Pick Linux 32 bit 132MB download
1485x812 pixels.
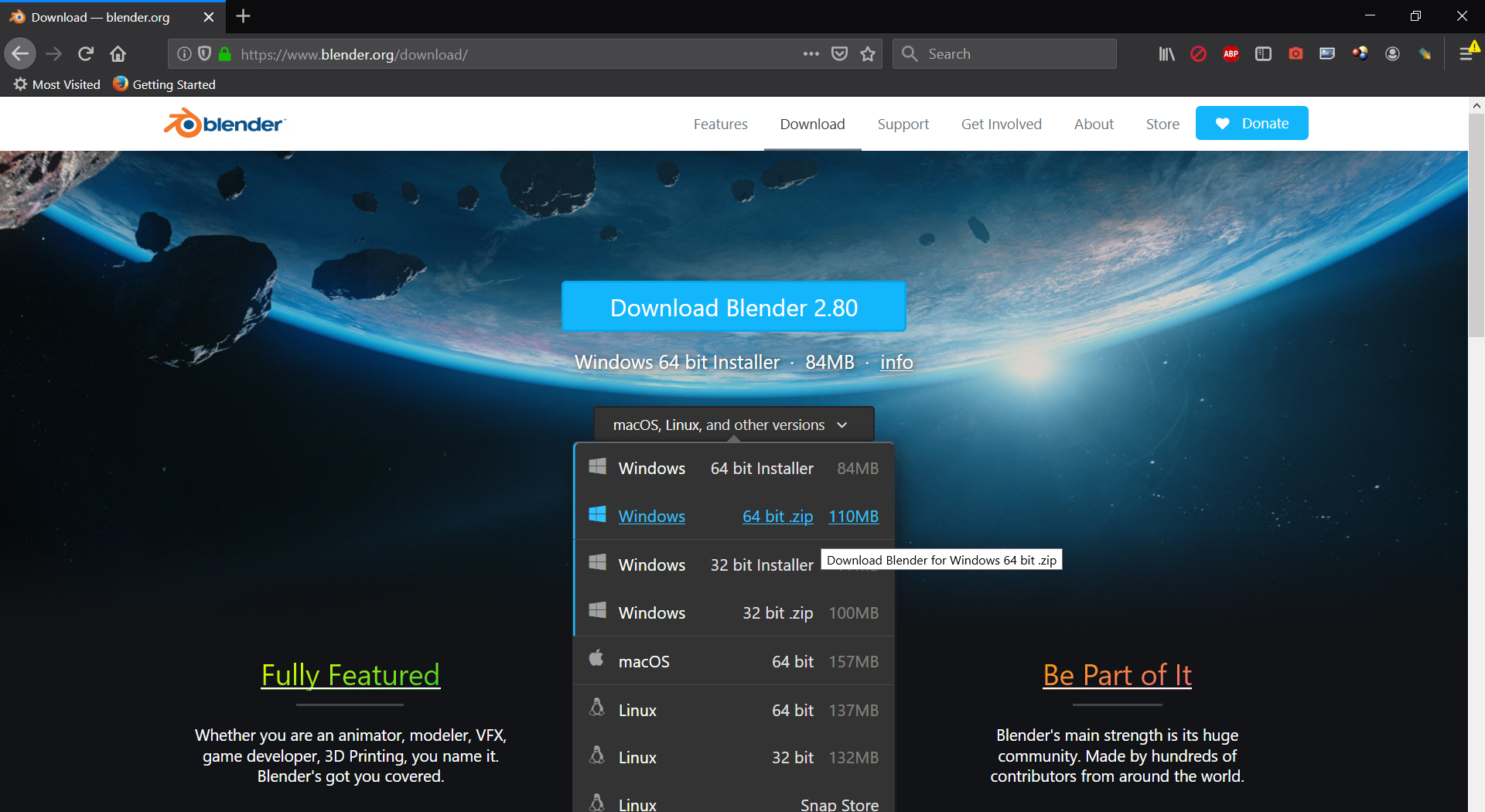coord(734,757)
